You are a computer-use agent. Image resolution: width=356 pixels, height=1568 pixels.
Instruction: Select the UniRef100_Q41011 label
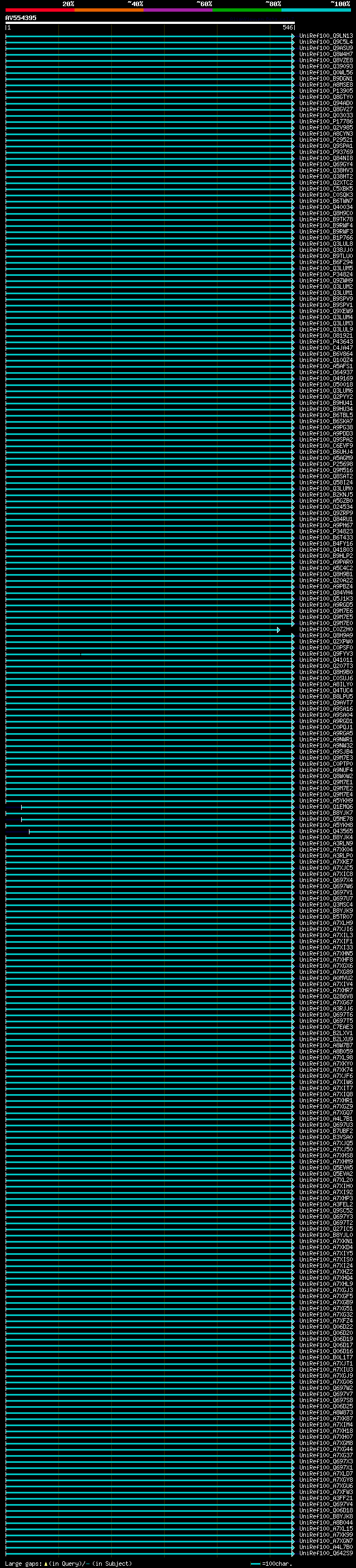(326, 660)
